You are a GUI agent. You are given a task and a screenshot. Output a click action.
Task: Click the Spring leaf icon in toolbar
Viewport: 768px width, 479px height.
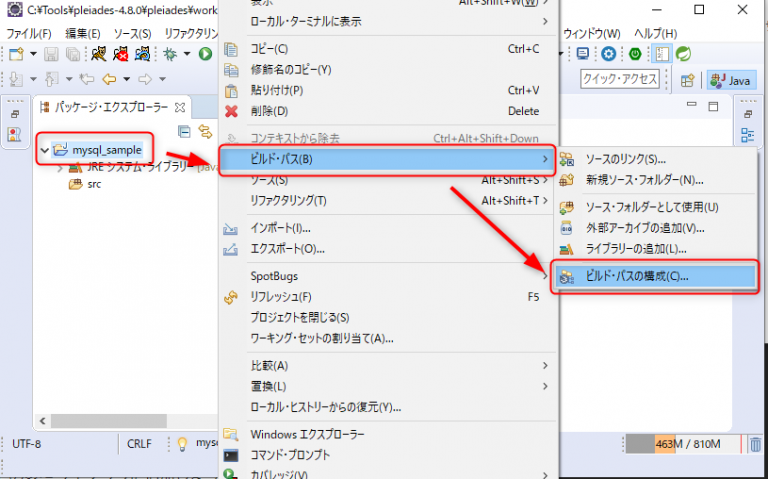pyautogui.click(x=684, y=54)
